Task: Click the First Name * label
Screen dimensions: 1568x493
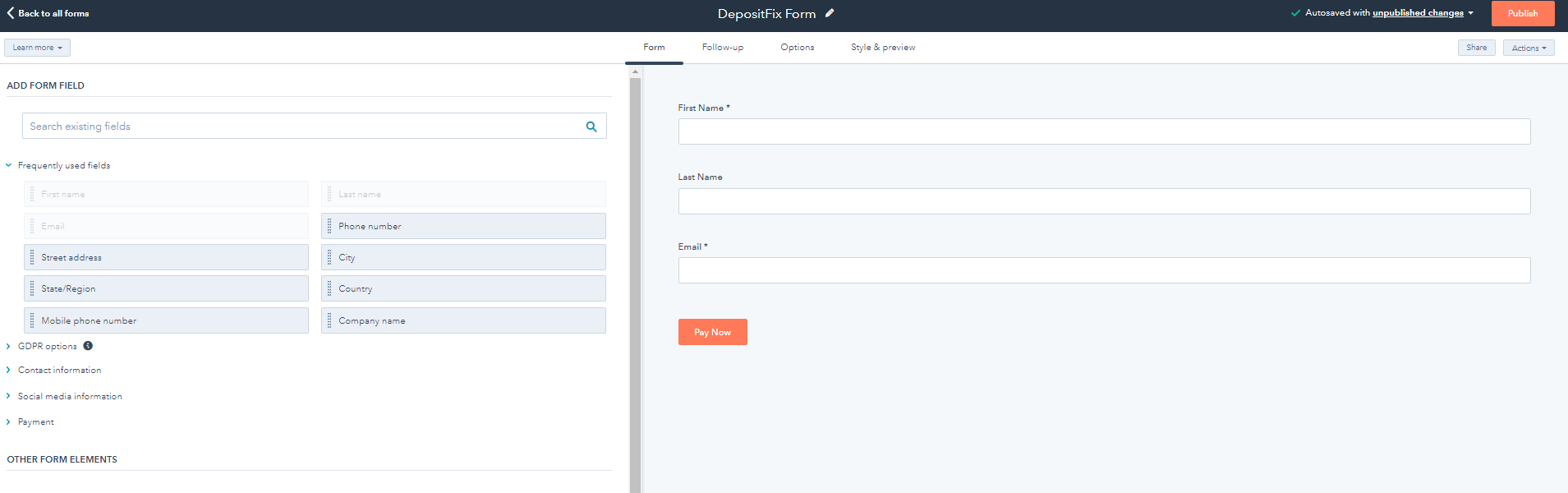Action: click(704, 108)
